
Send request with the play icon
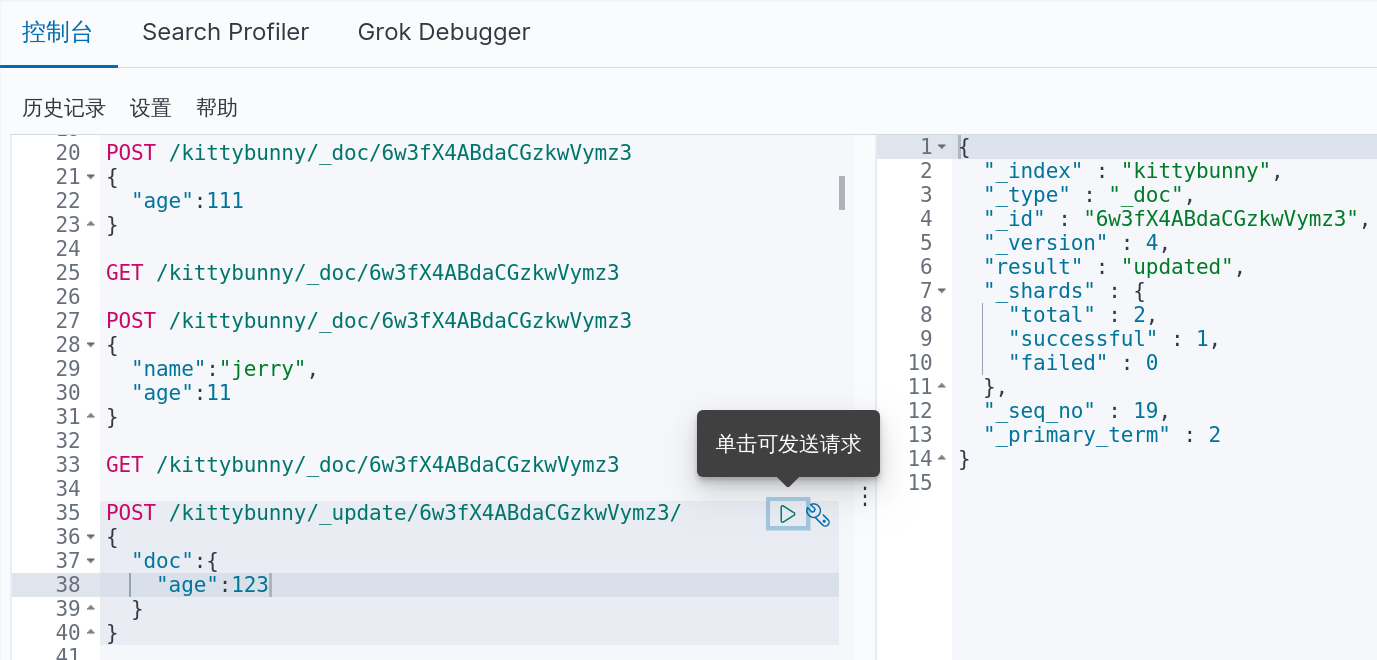tap(788, 514)
